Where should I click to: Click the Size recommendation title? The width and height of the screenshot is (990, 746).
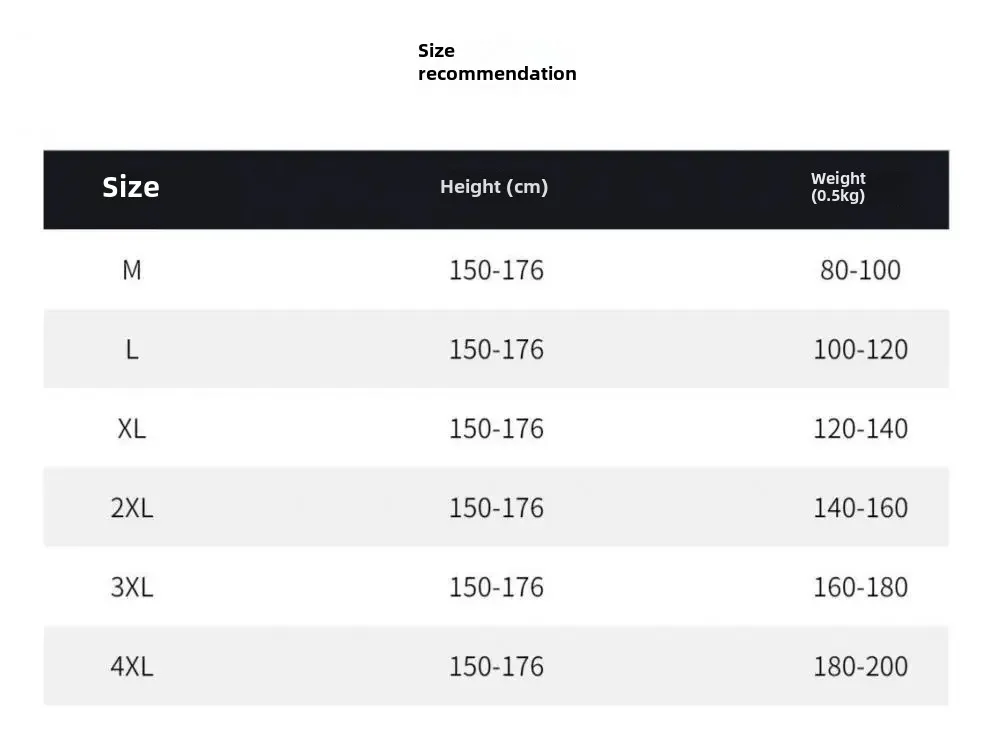(x=496, y=62)
